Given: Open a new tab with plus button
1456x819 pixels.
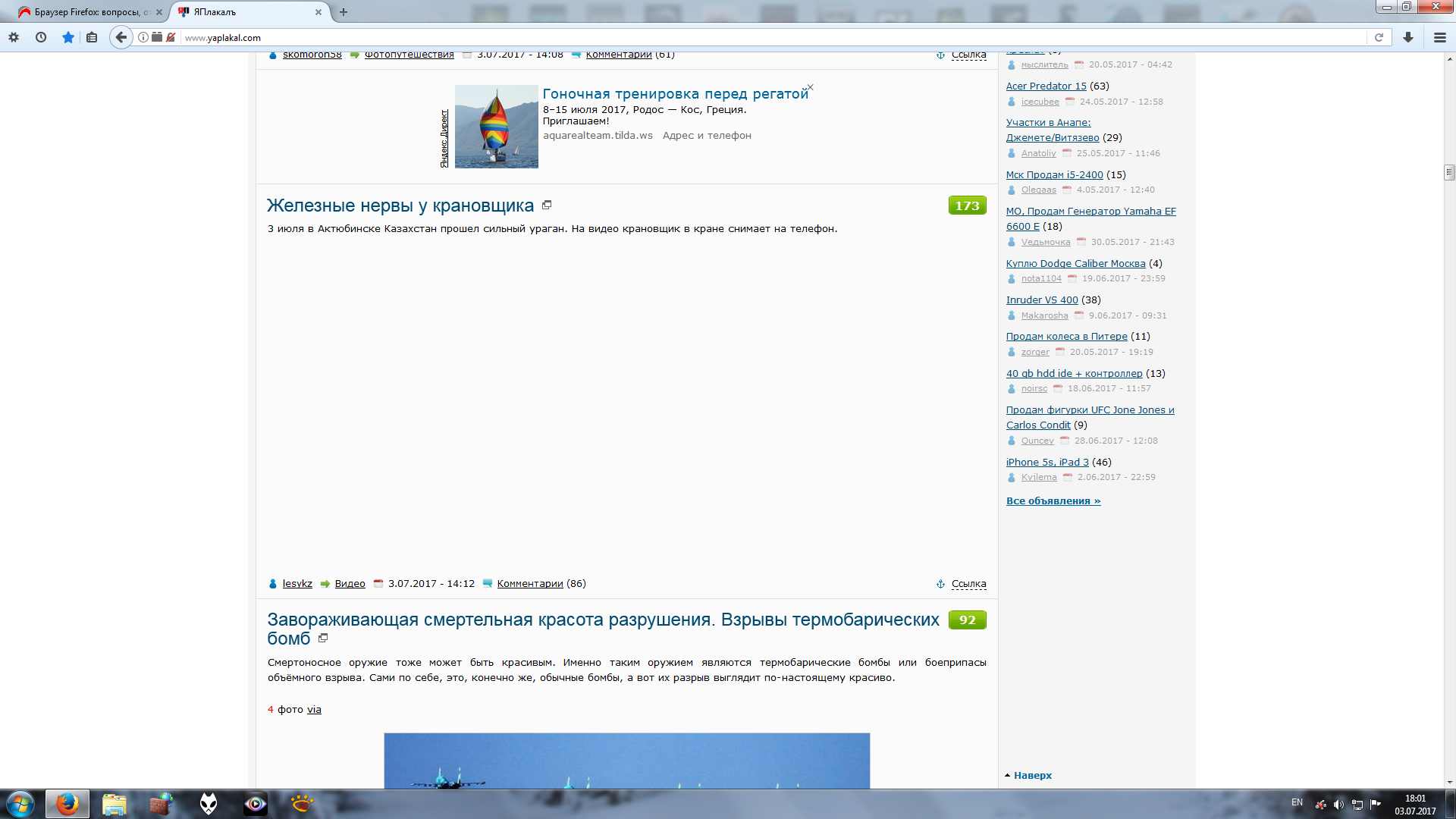Looking at the screenshot, I should (344, 12).
